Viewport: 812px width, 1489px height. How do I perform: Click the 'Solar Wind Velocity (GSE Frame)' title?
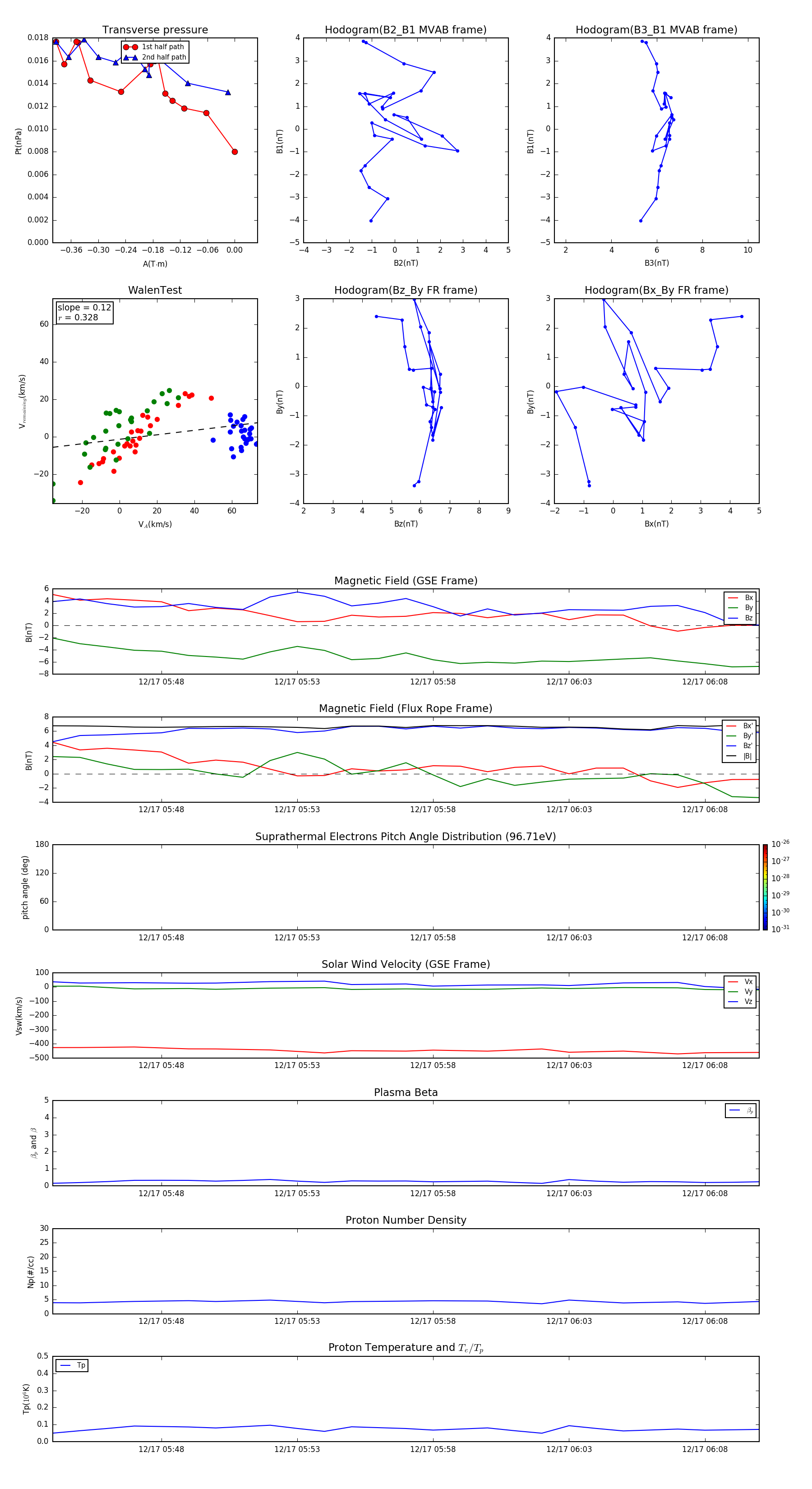pos(406,964)
